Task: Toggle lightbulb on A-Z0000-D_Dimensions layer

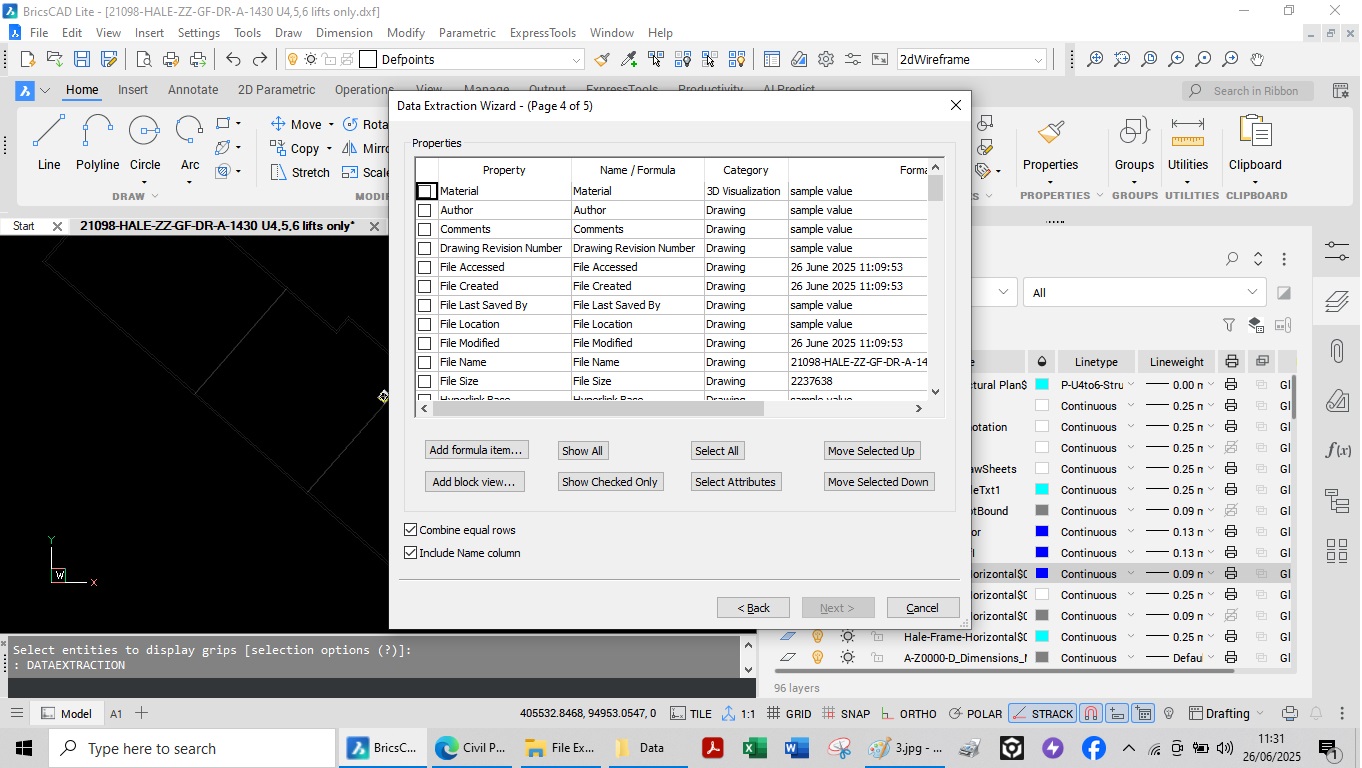Action: [x=817, y=658]
